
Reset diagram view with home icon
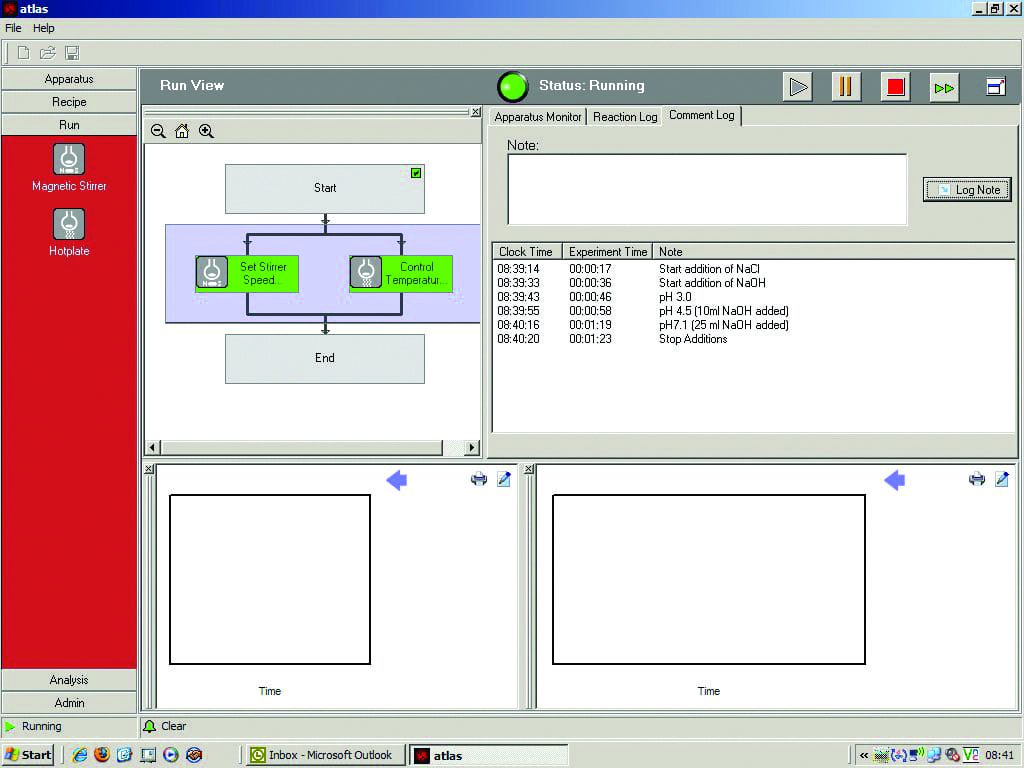tap(182, 131)
